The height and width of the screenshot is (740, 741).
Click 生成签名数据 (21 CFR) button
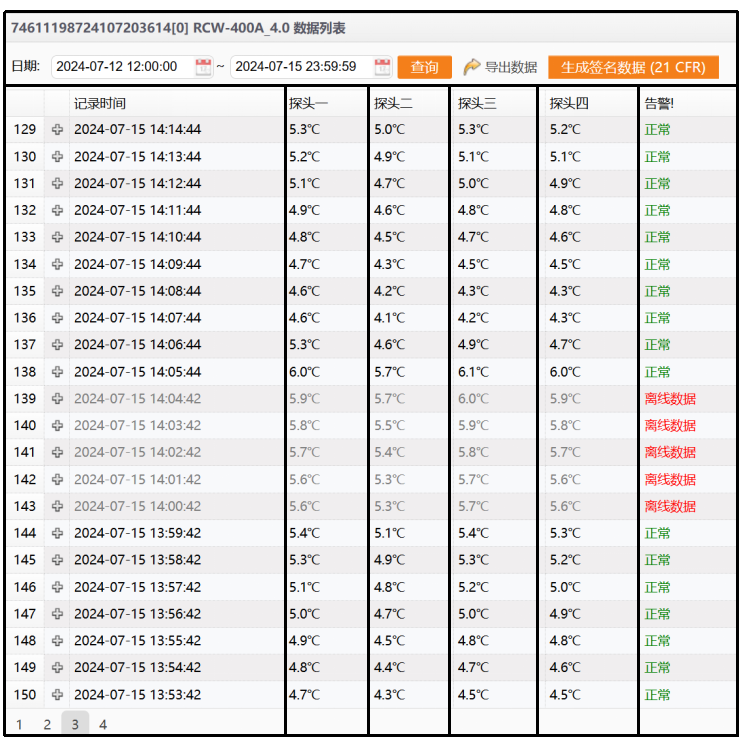tap(633, 67)
